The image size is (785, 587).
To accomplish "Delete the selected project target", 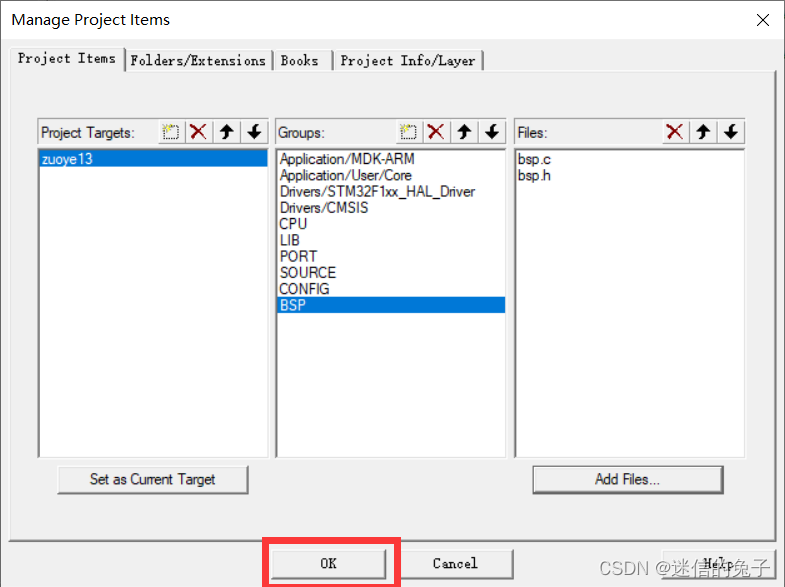I will [x=199, y=132].
